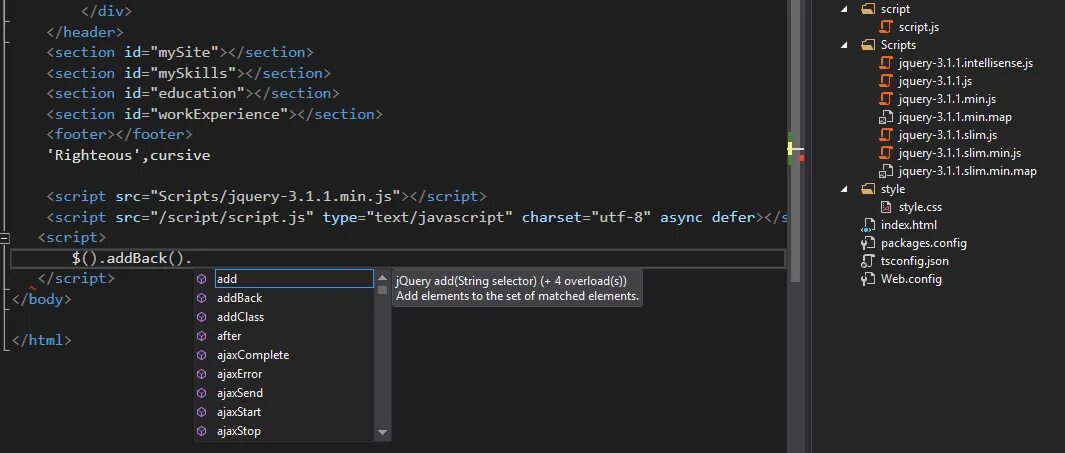Click the "mySkills" id attribute value
This screenshot has height=453, width=1065.
(x=193, y=73)
